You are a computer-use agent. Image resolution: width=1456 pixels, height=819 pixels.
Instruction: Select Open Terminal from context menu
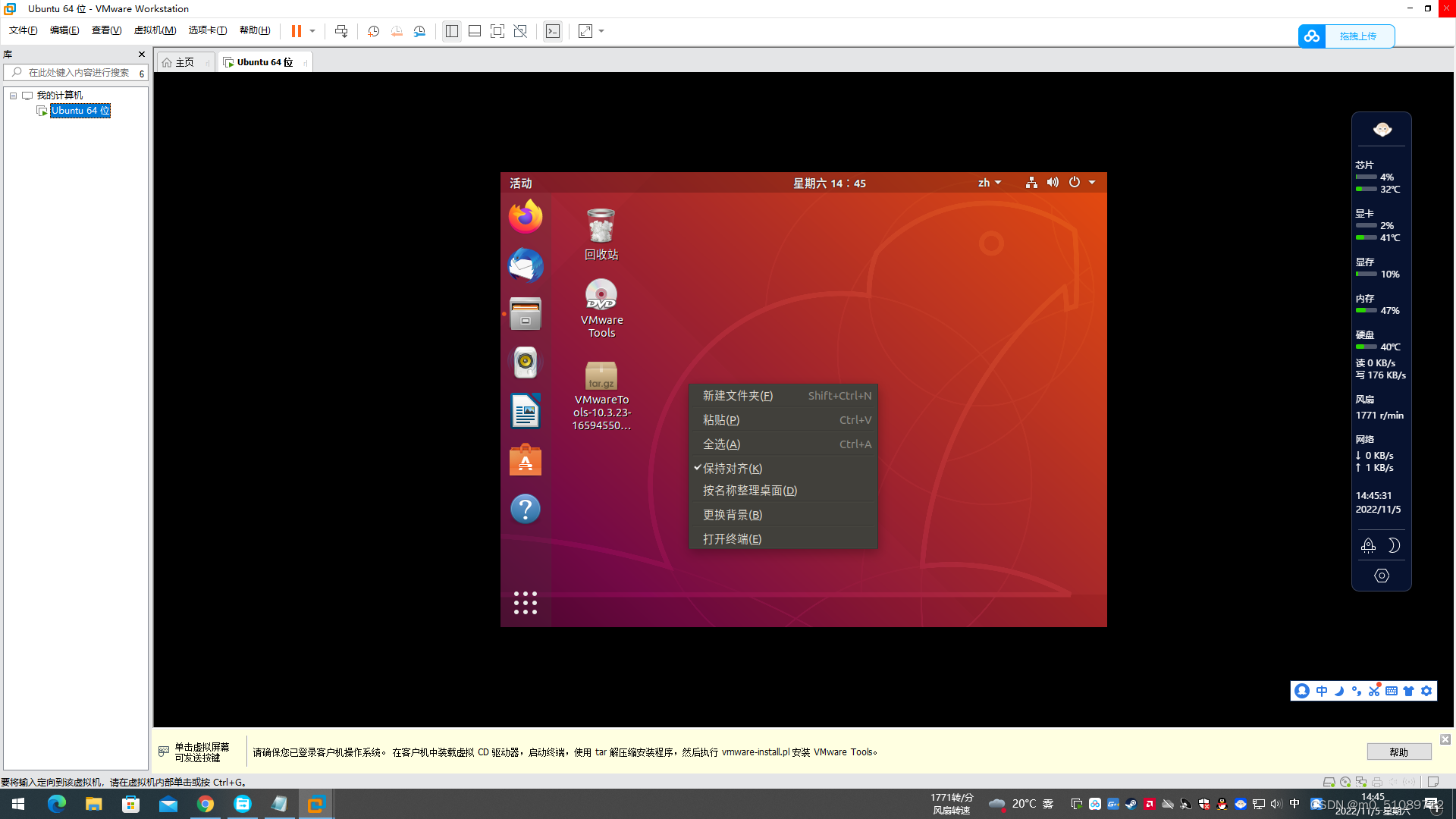point(732,538)
